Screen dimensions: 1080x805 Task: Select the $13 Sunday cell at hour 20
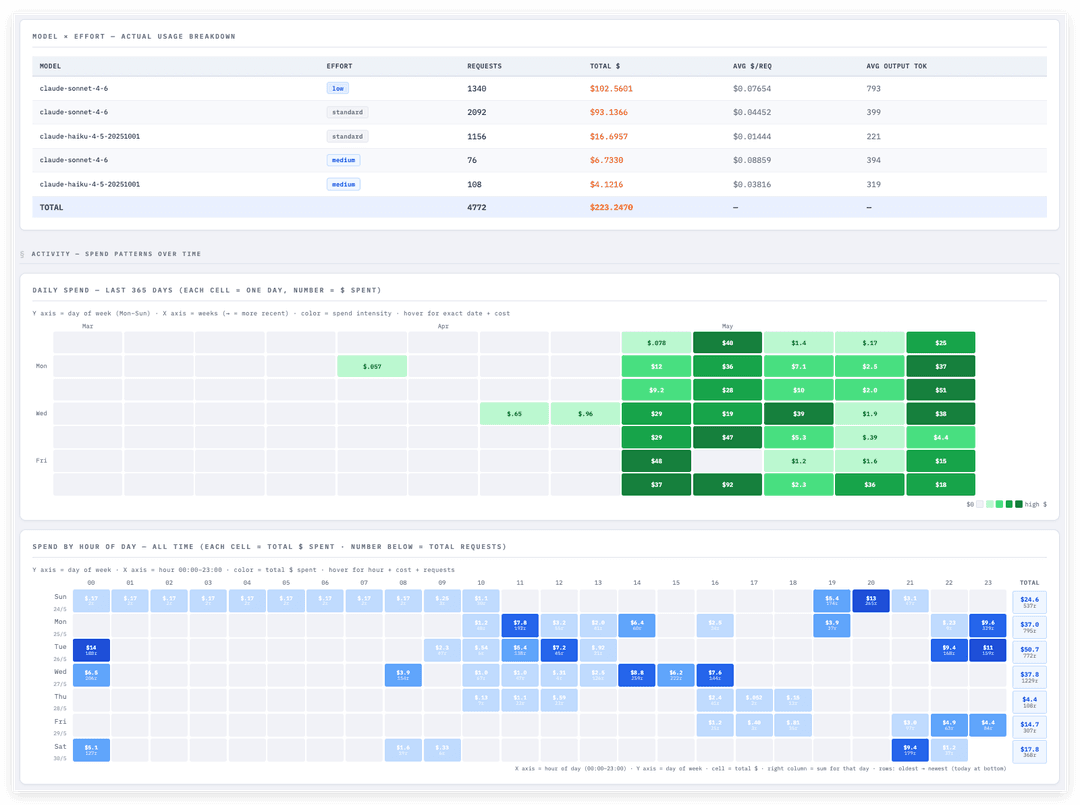[x=871, y=600]
